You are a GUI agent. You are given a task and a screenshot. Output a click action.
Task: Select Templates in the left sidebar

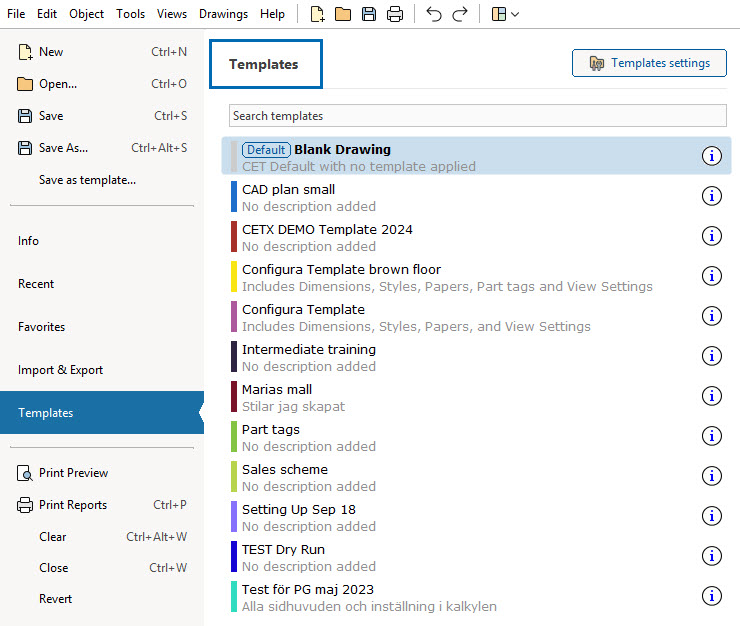coord(102,413)
